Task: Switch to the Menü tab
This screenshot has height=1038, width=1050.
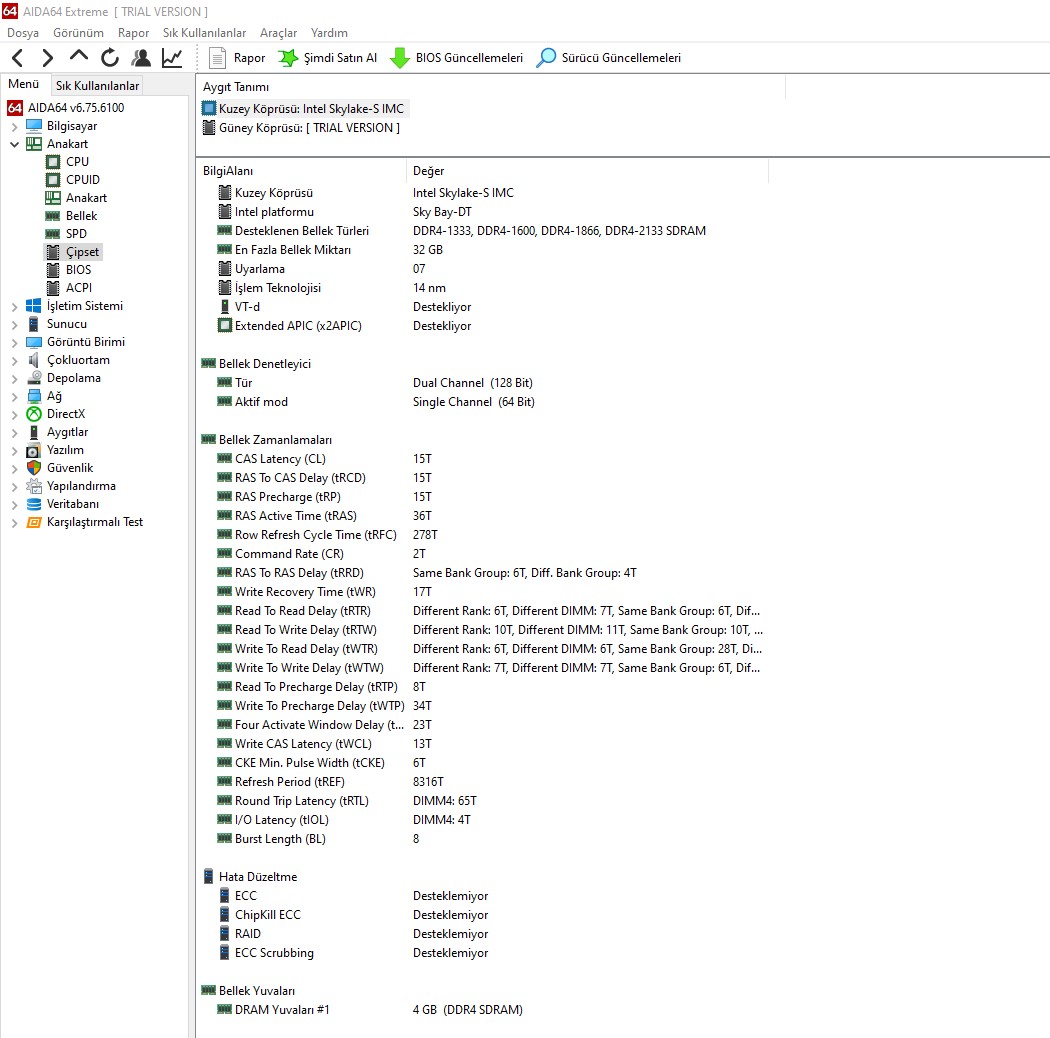Action: pyautogui.click(x=23, y=84)
